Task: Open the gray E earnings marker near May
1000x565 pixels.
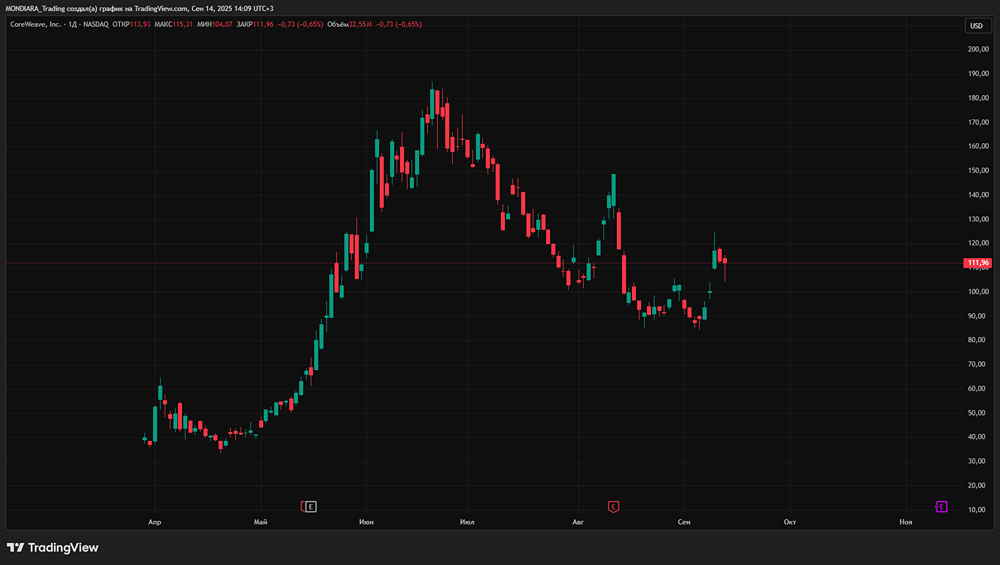Action: [311, 507]
